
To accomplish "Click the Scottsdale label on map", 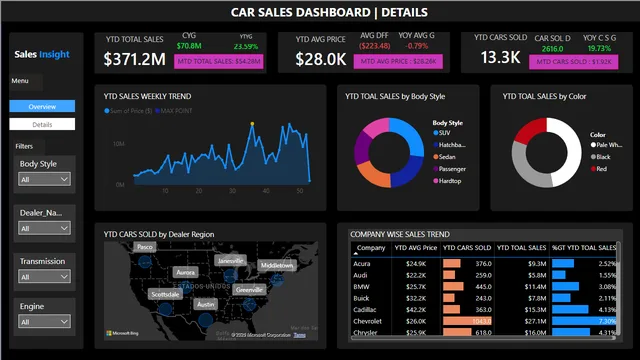I will click(x=165, y=294).
